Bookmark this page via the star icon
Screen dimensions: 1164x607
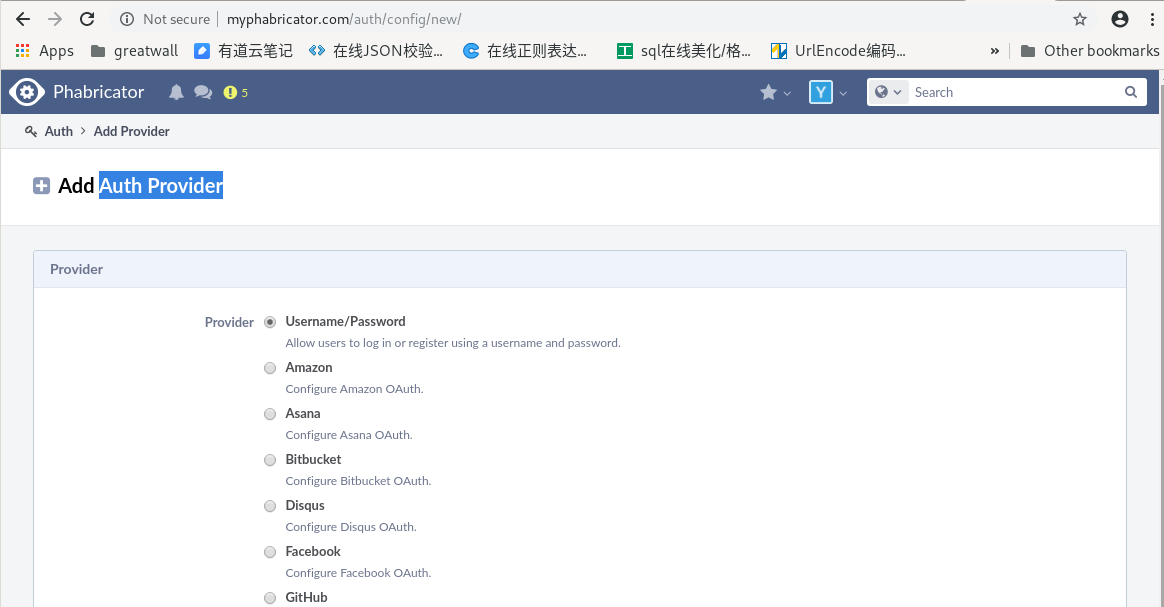click(1079, 18)
